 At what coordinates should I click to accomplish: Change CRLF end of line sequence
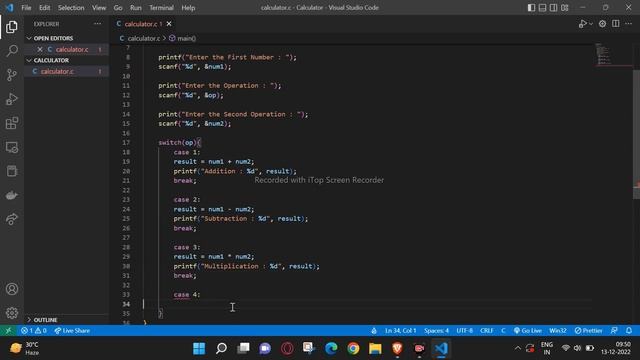[x=487, y=331]
